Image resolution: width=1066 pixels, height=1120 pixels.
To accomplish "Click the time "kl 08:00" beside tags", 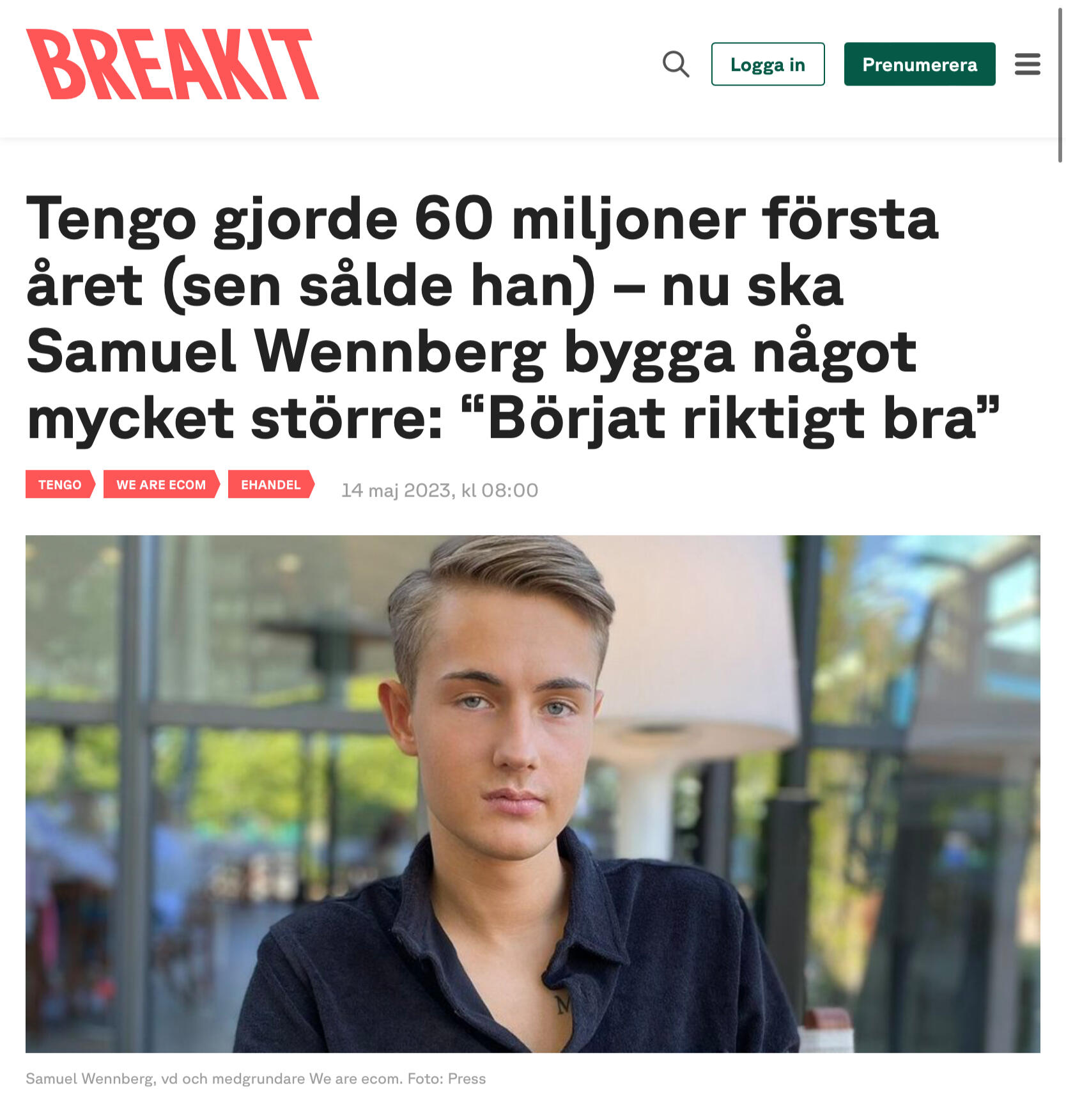I will 500,490.
